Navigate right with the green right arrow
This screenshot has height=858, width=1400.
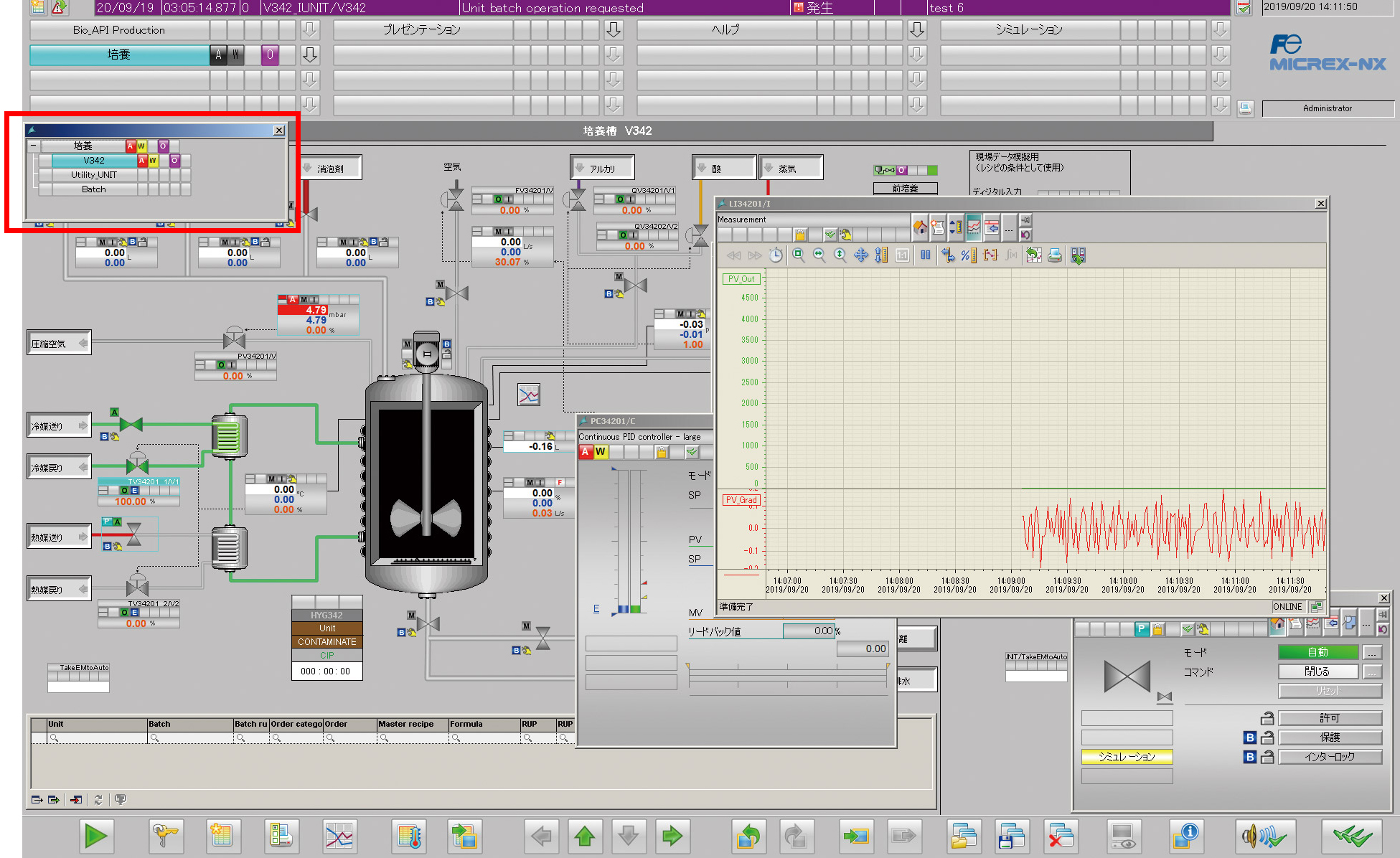pyautogui.click(x=672, y=836)
